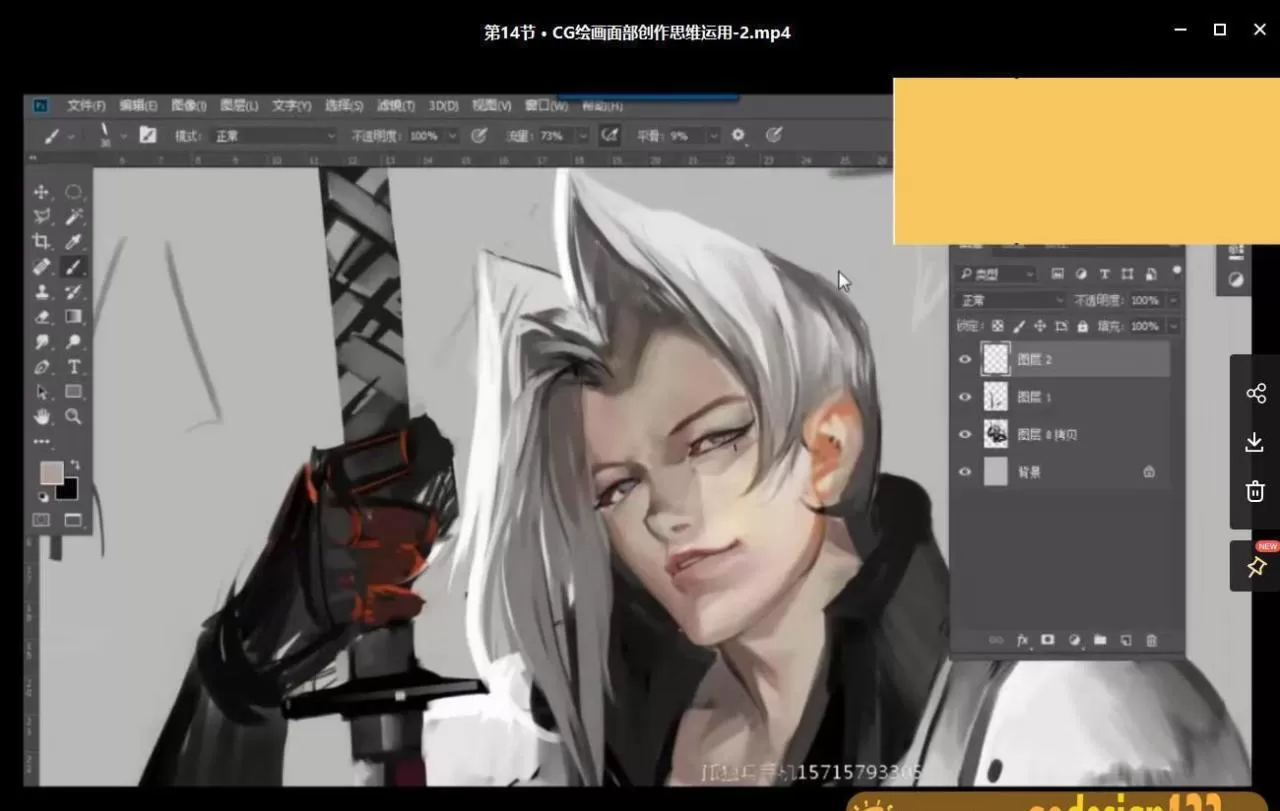This screenshot has width=1280, height=811.
Task: Pick the Eyedropper tool
Action: [73, 242]
